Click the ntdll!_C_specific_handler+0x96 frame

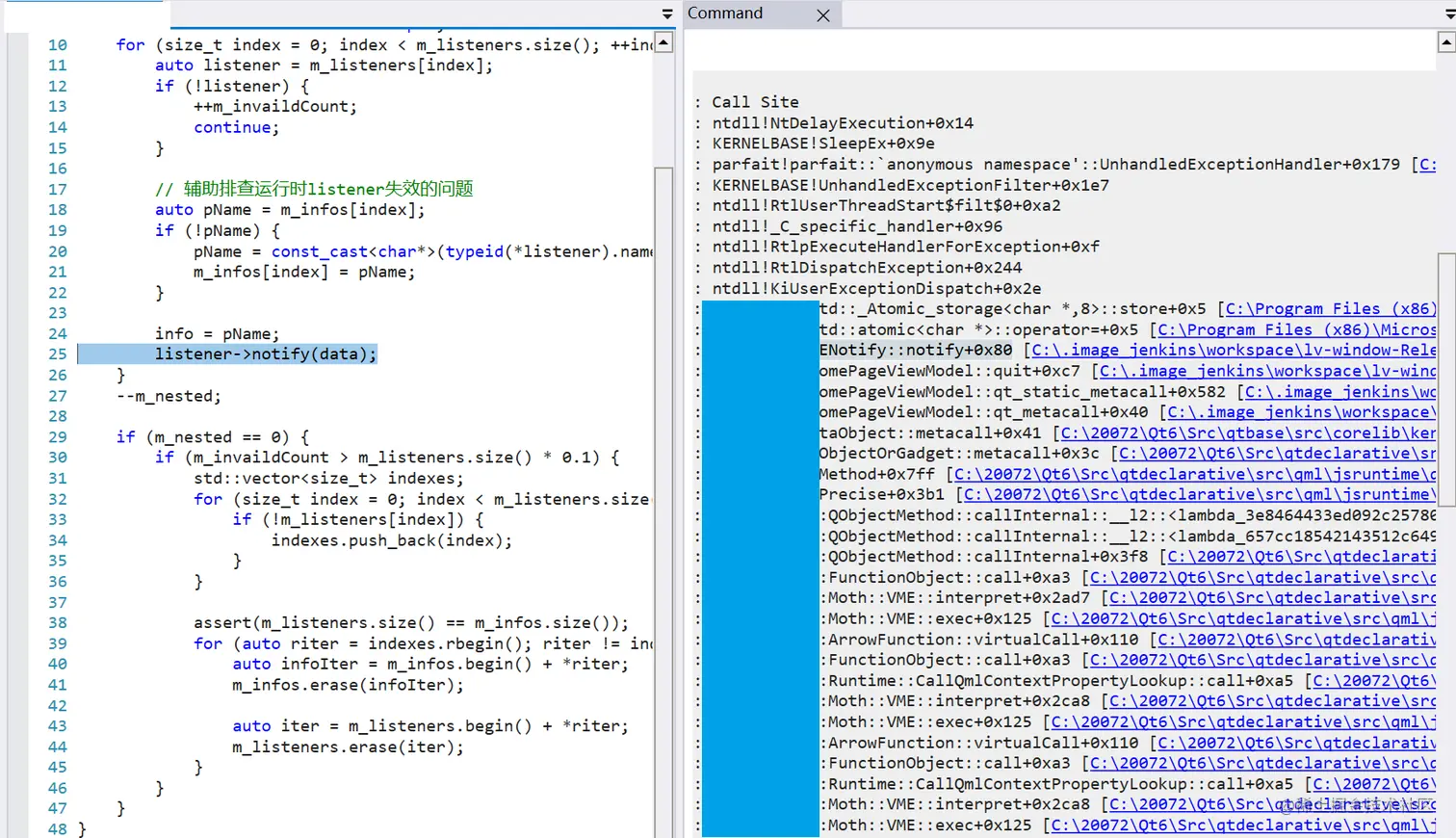857,225
